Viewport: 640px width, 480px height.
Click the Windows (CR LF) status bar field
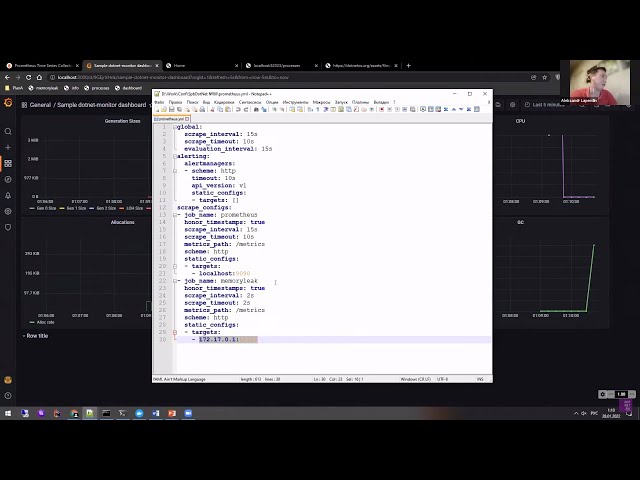pyautogui.click(x=416, y=379)
